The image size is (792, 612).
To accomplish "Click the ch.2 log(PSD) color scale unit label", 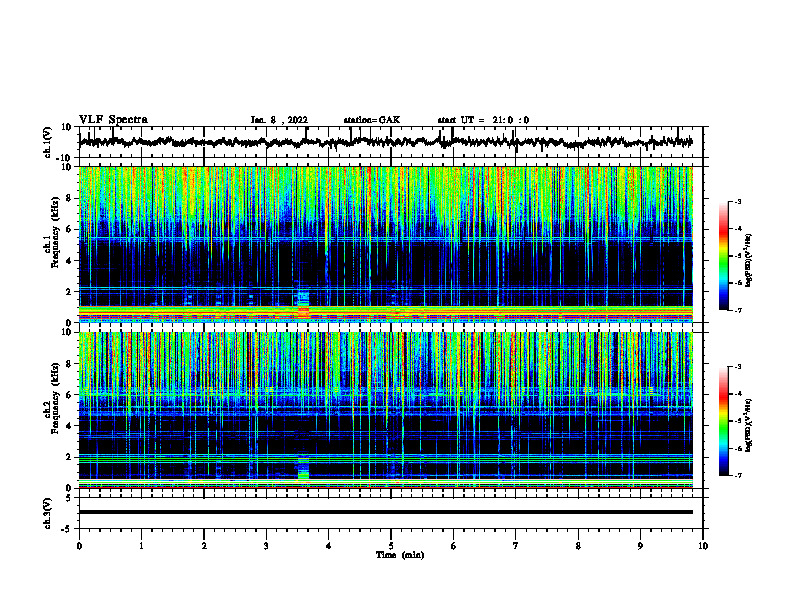I will (x=750, y=426).
